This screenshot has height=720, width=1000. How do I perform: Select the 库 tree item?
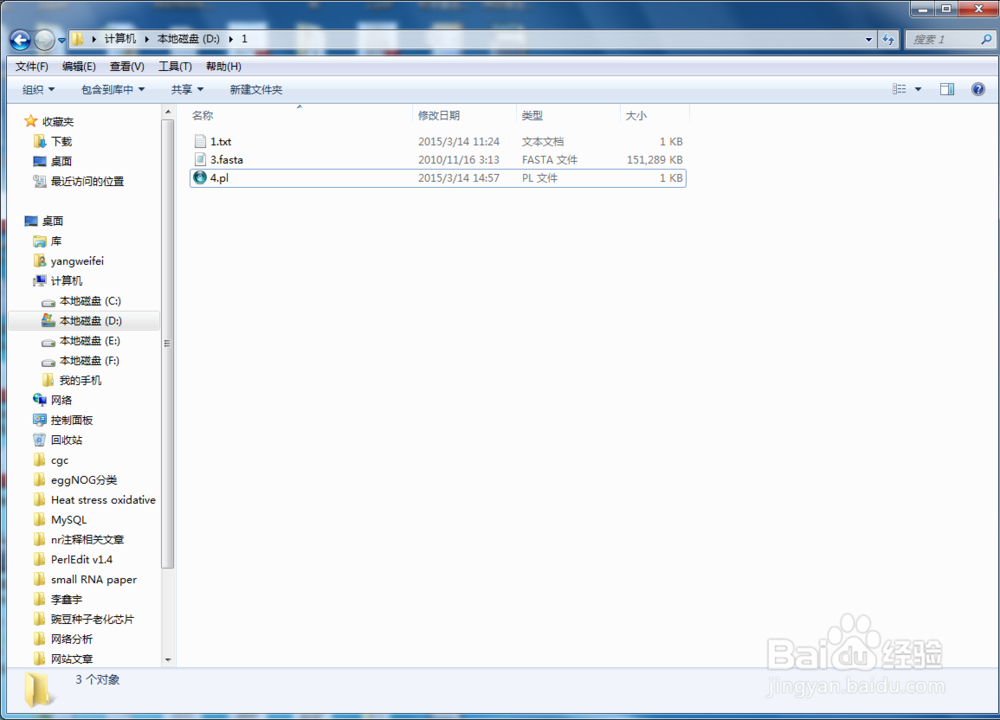coord(56,240)
